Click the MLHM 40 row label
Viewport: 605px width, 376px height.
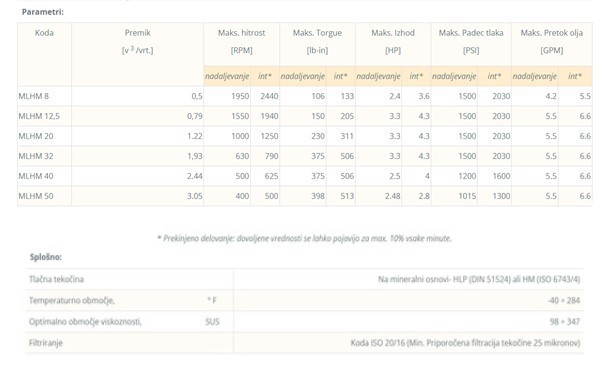[36, 176]
